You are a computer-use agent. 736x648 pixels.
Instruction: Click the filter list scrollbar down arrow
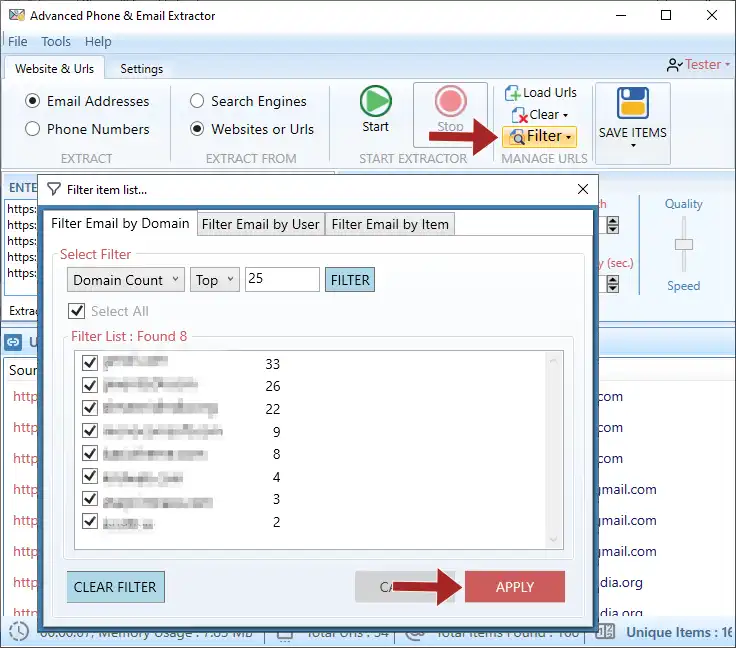coord(553,540)
